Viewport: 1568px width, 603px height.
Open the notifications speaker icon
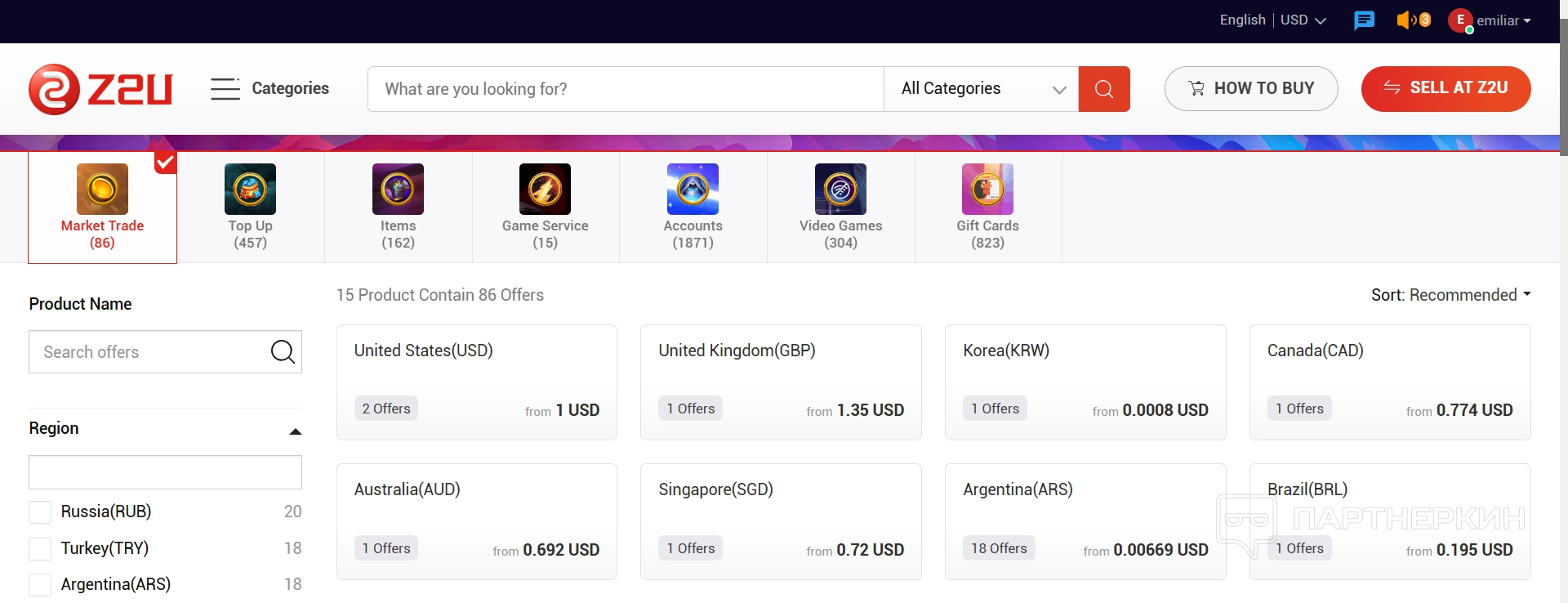tap(1413, 20)
